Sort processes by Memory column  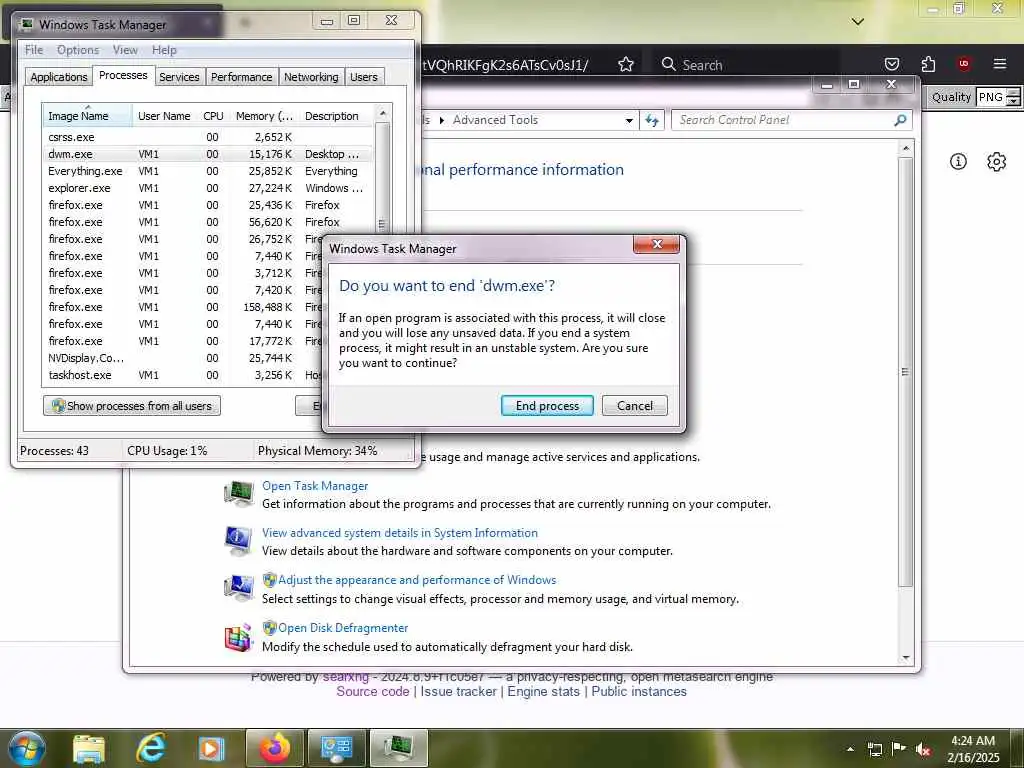pyautogui.click(x=264, y=116)
